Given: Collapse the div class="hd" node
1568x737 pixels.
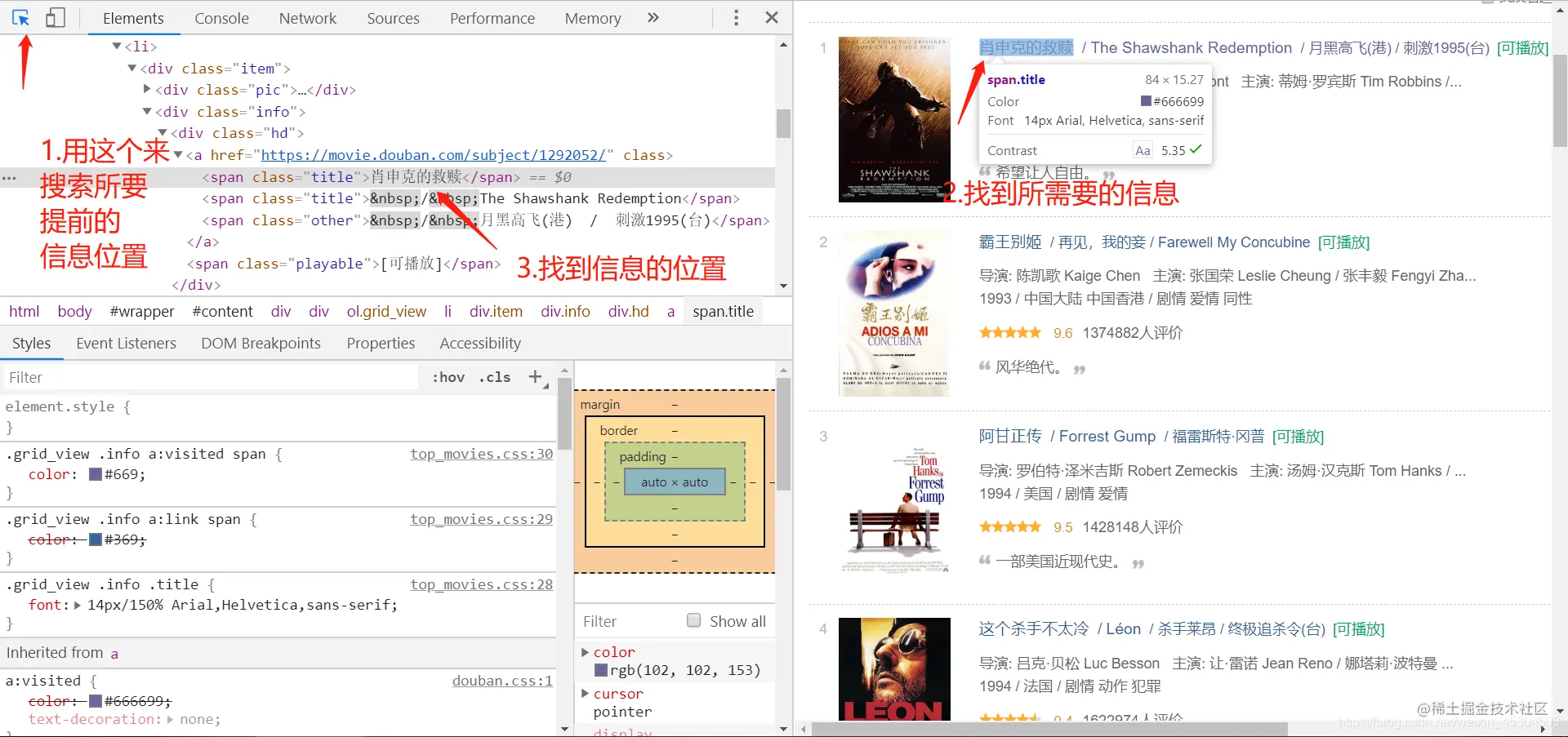Looking at the screenshot, I should [x=163, y=133].
